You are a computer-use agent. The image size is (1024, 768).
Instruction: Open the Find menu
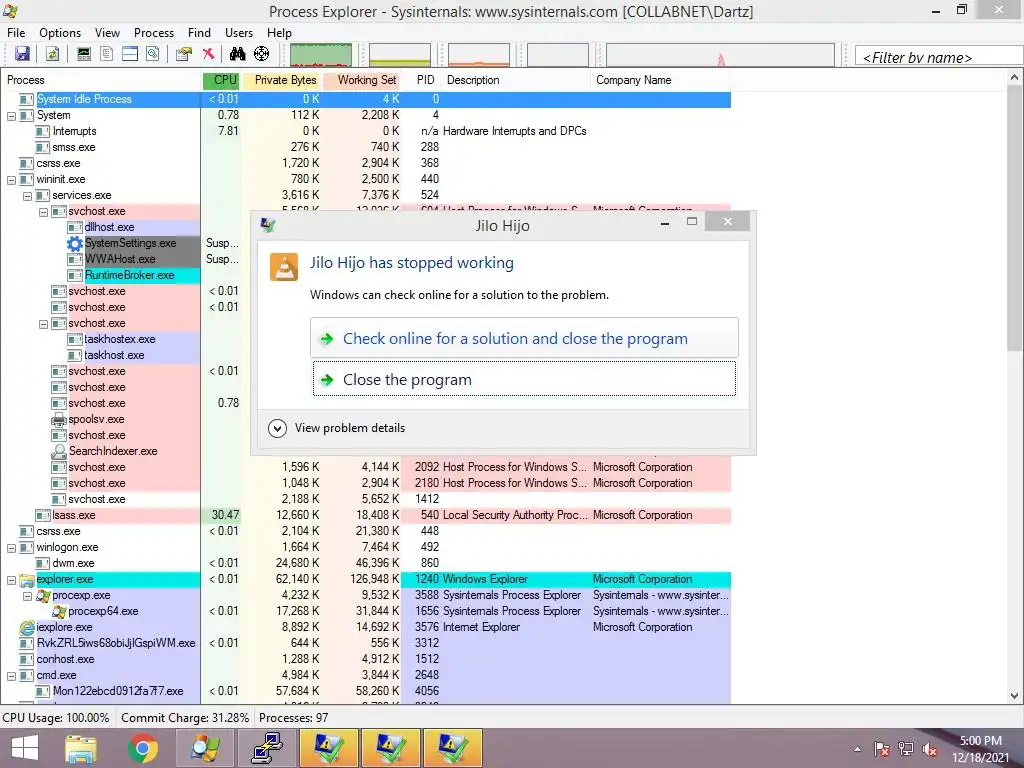click(x=199, y=33)
